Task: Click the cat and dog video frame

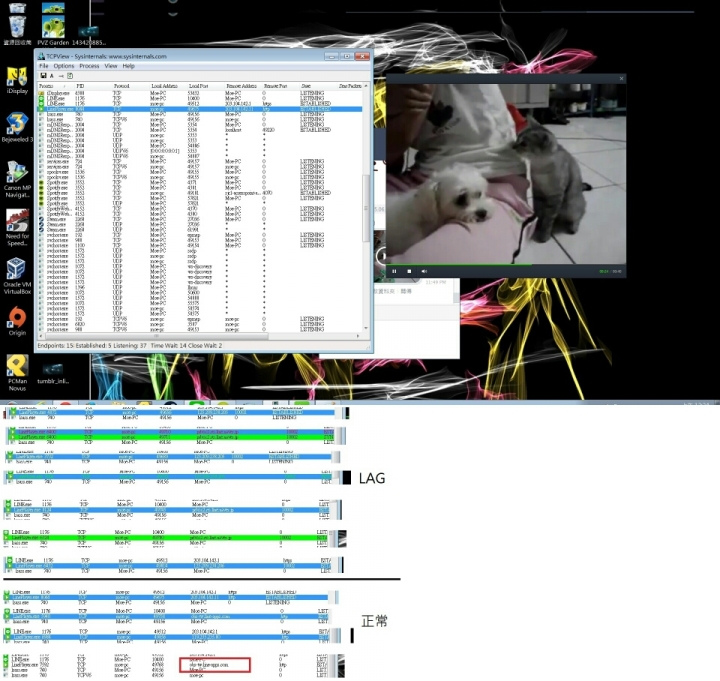Action: coord(506,174)
